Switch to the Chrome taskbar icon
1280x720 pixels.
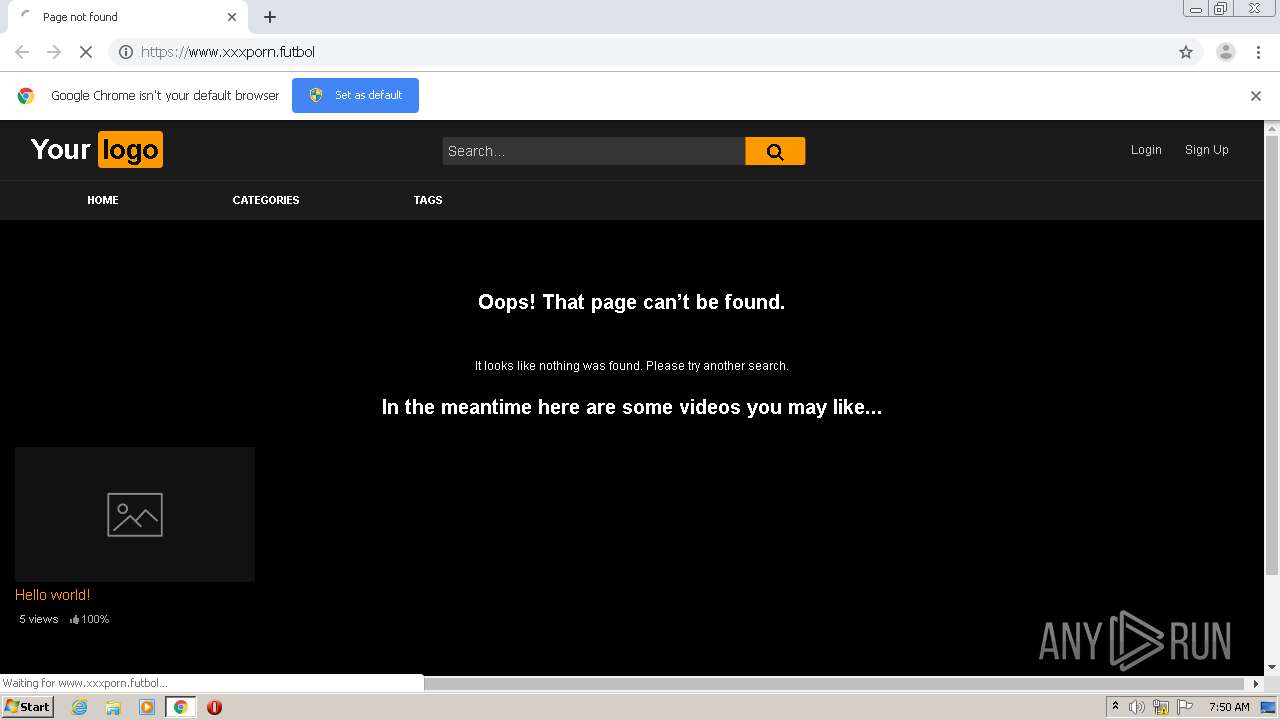180,707
